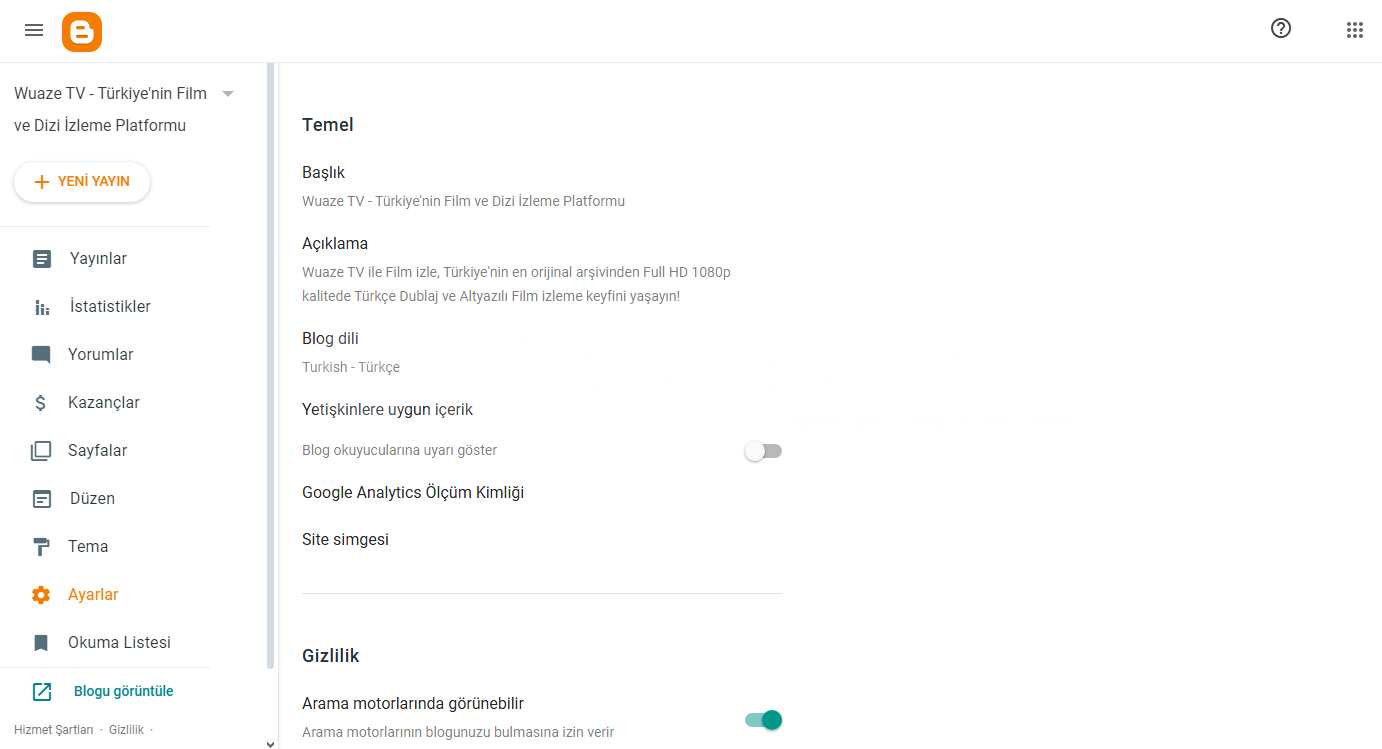Disable the search engine visibility toggle

coord(763,720)
